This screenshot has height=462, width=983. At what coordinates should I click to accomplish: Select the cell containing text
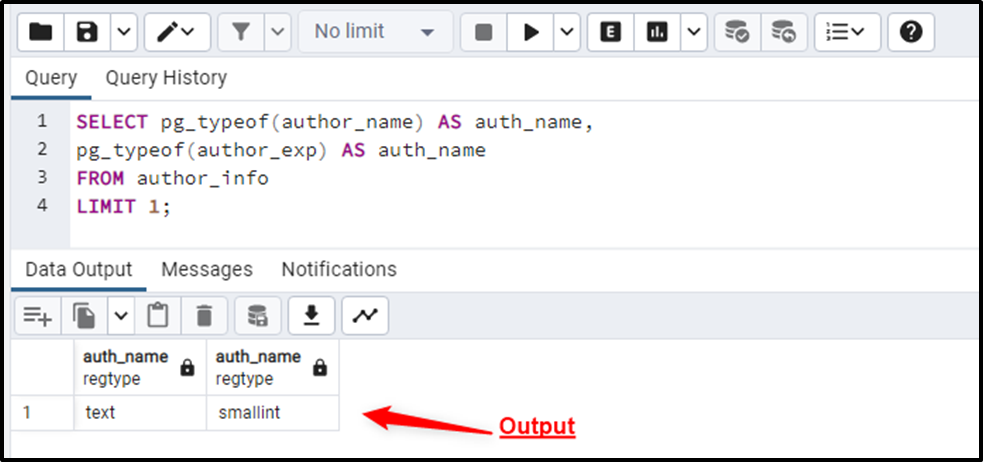(x=140, y=412)
